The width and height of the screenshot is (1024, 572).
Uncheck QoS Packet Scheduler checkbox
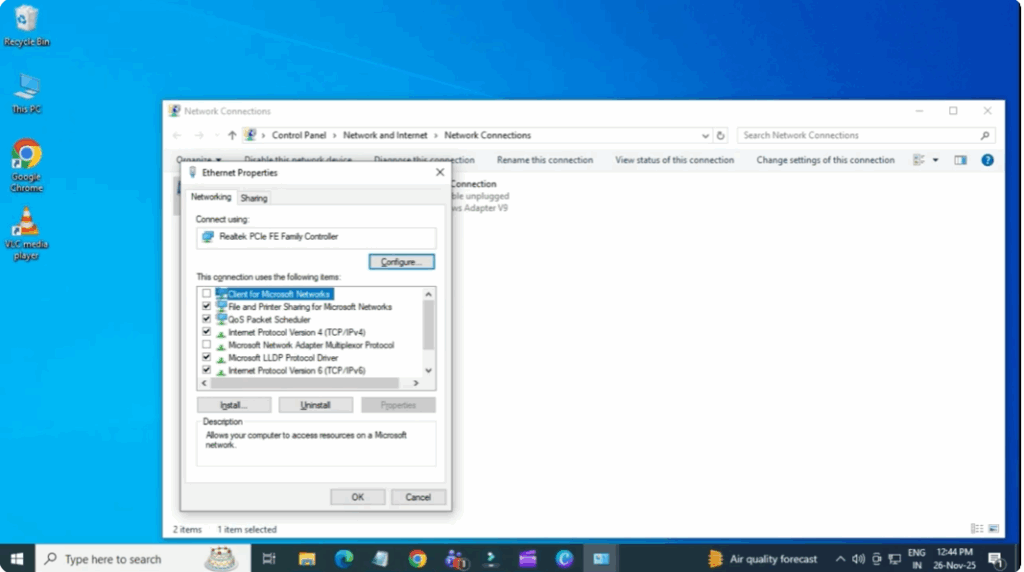coord(206,319)
